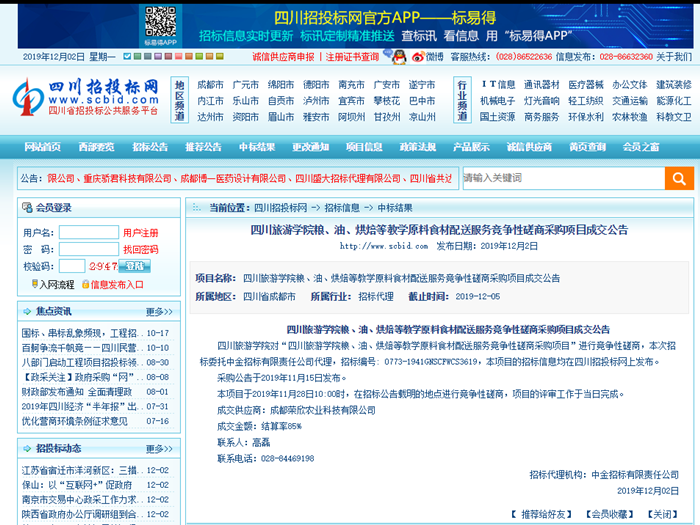The width and height of the screenshot is (700, 525).
Task: Open the 中标结果 nav tab
Action: 257,147
